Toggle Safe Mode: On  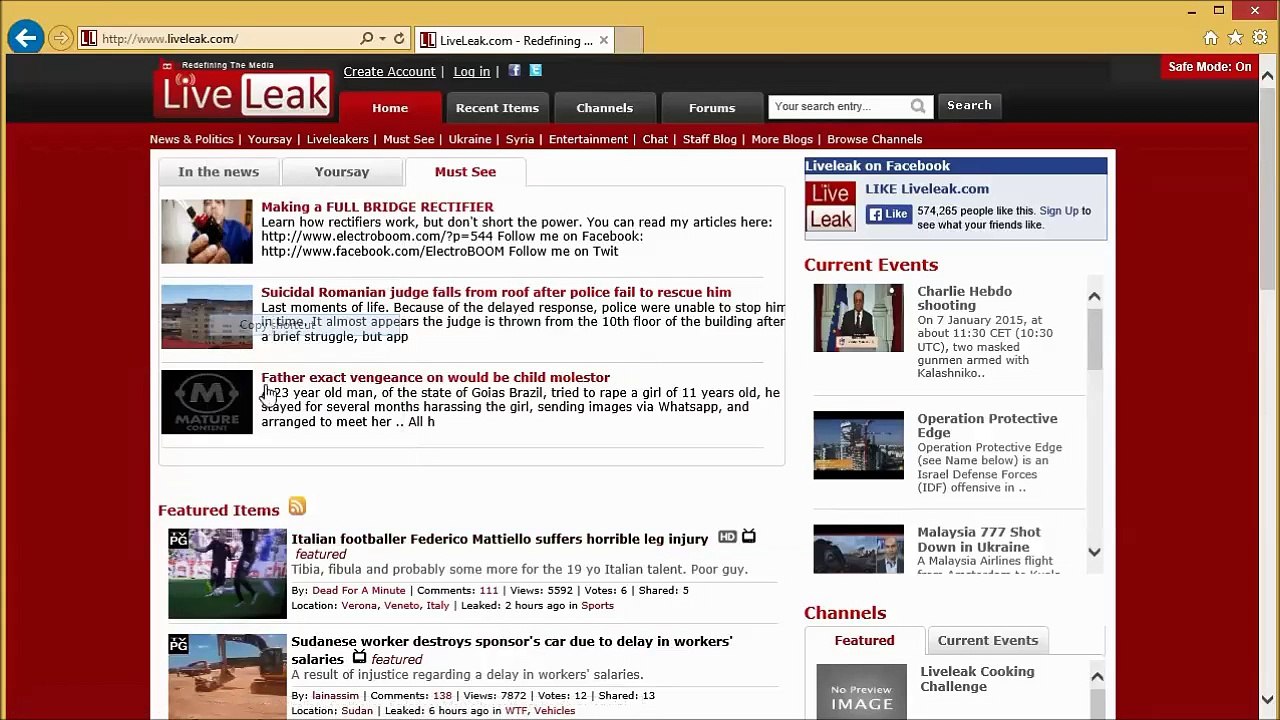pyautogui.click(x=1209, y=67)
